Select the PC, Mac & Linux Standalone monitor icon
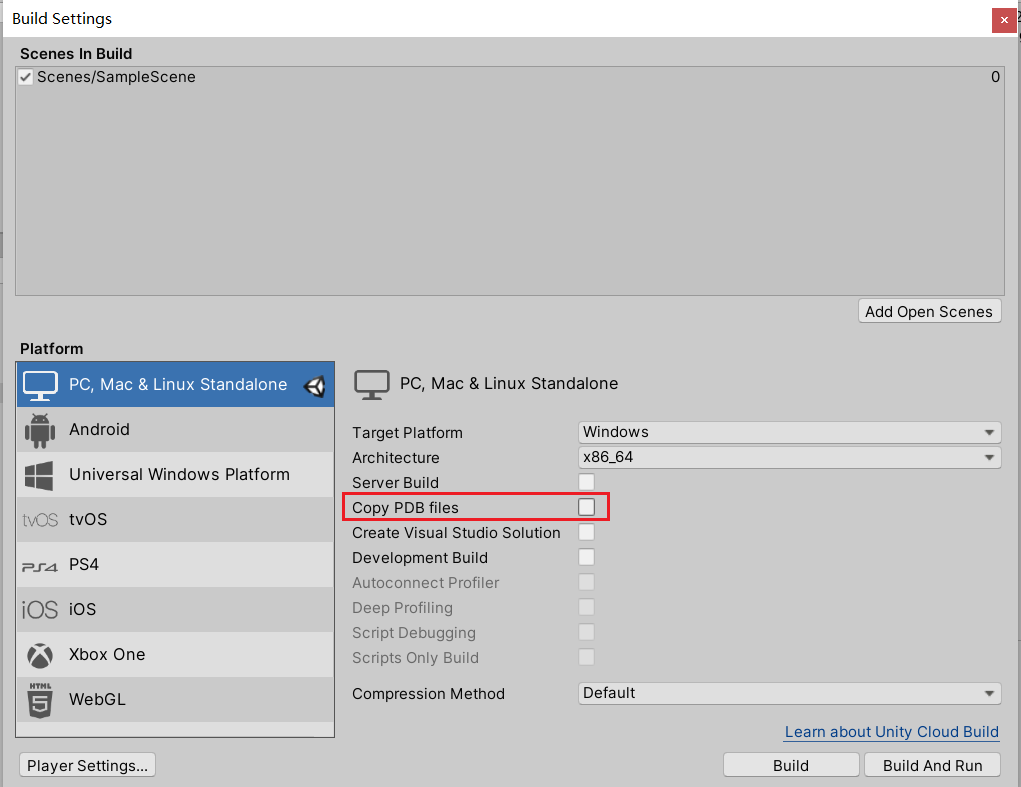The image size is (1021, 787). (x=40, y=385)
